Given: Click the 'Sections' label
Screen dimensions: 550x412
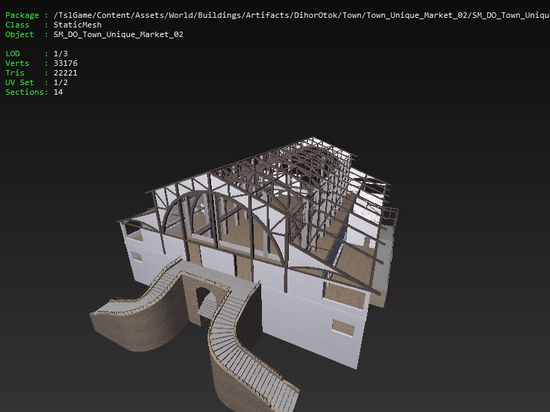Looking at the screenshot, I should click(26, 92).
